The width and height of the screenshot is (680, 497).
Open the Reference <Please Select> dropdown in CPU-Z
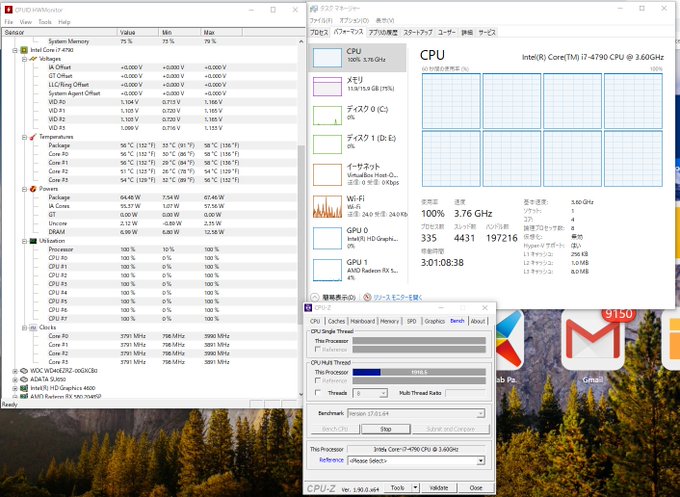(416, 461)
